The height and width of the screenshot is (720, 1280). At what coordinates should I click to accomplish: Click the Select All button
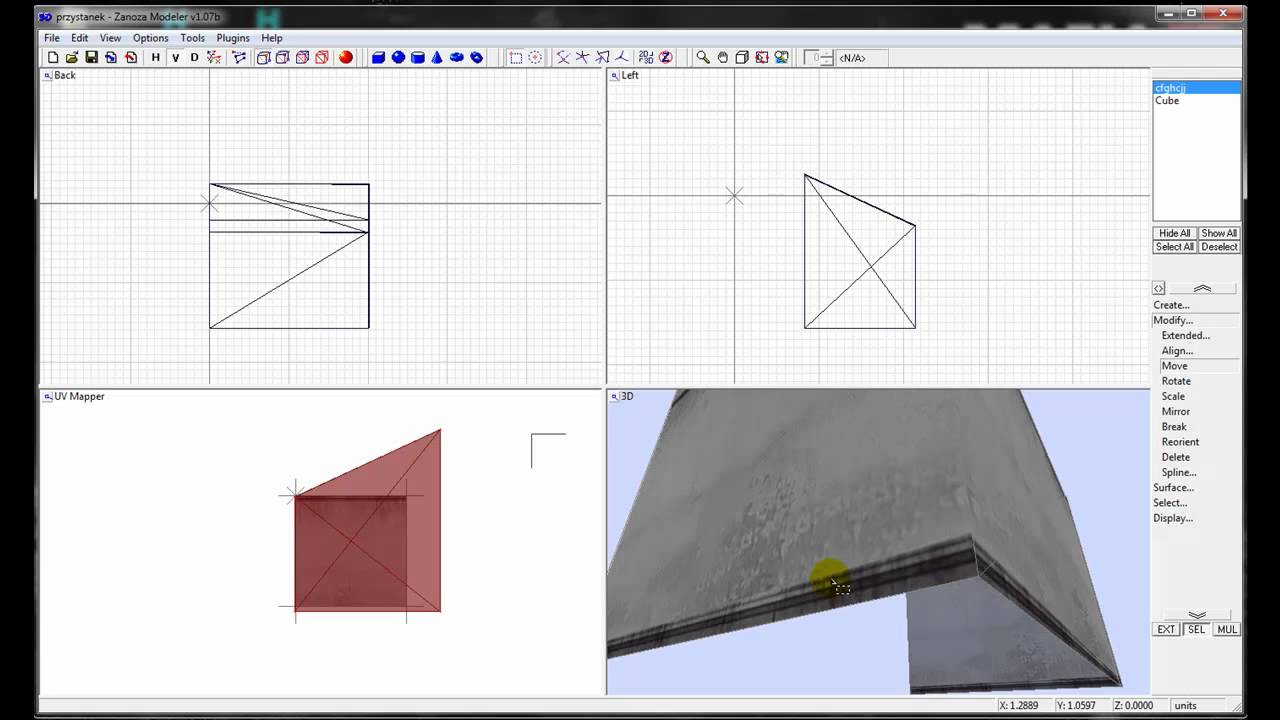(1174, 246)
